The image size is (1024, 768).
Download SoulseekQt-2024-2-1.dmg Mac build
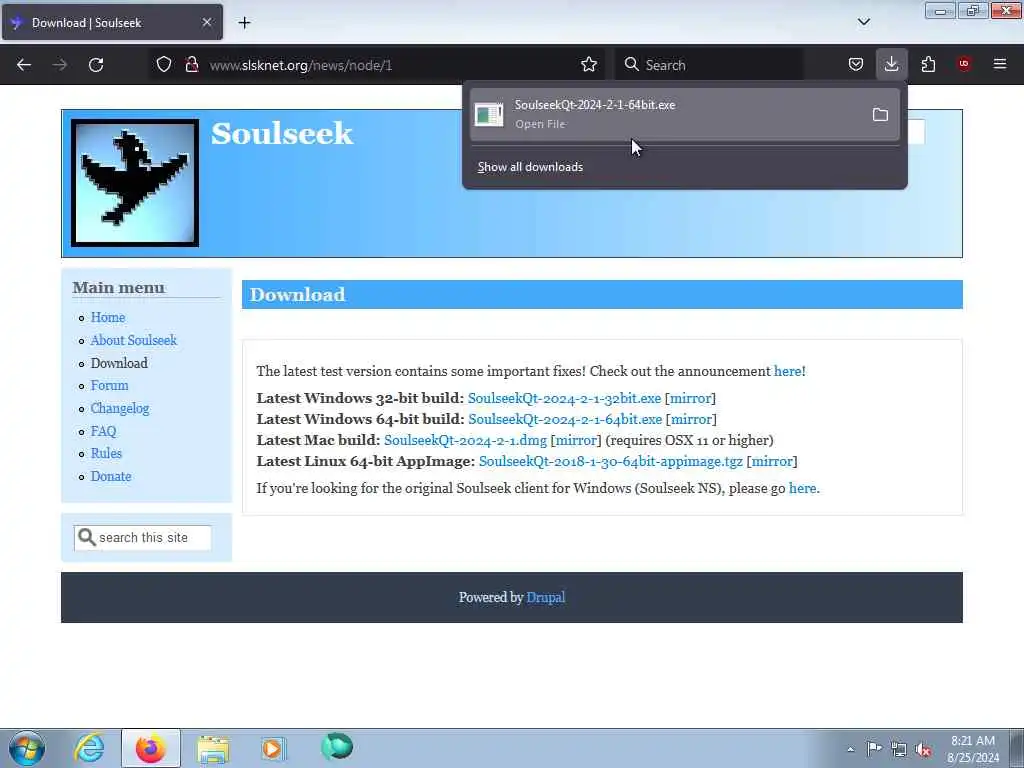coord(465,440)
